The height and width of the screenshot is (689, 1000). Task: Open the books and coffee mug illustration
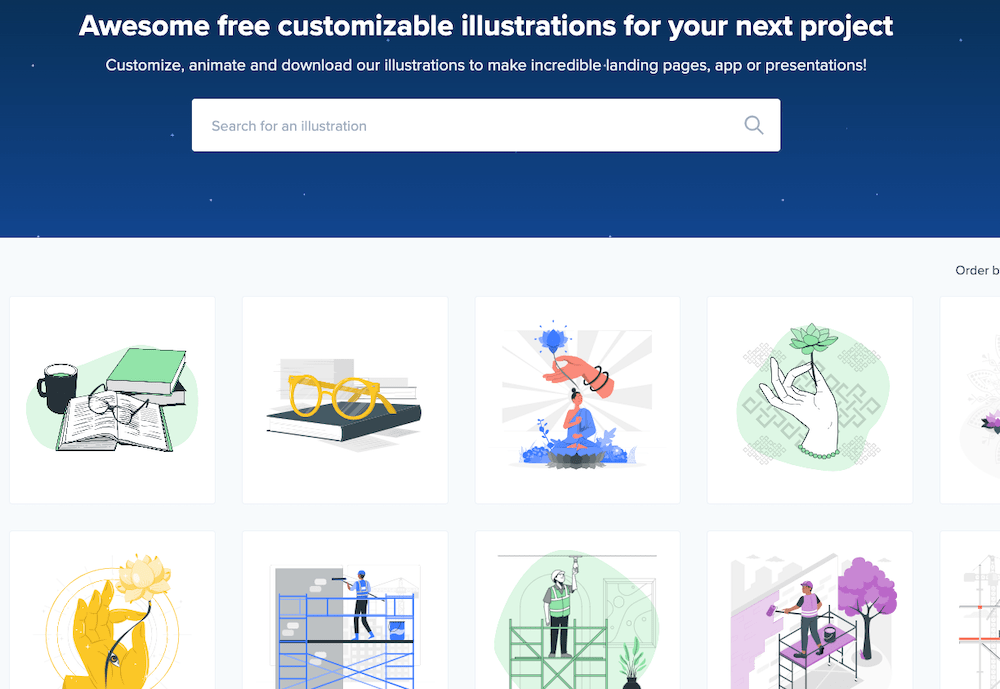point(112,400)
